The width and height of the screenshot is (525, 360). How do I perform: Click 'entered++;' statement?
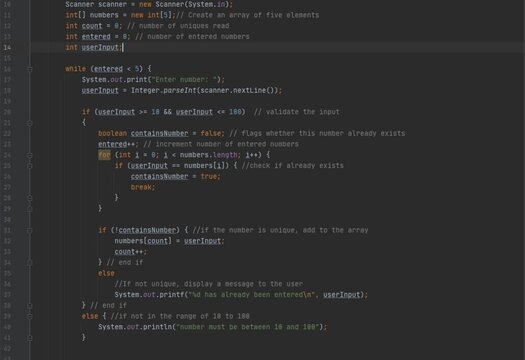coord(118,144)
